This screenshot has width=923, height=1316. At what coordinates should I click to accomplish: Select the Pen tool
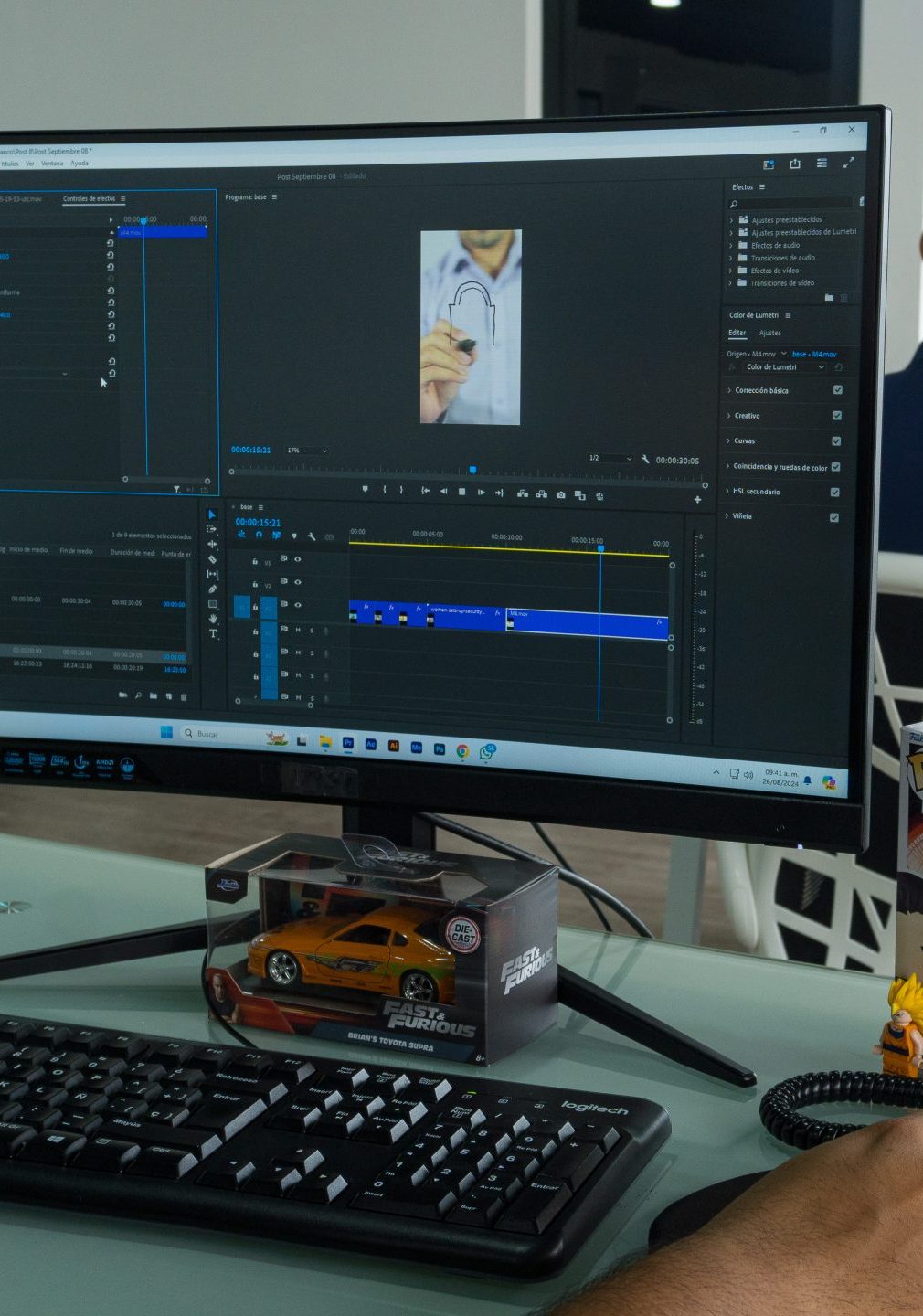click(212, 589)
